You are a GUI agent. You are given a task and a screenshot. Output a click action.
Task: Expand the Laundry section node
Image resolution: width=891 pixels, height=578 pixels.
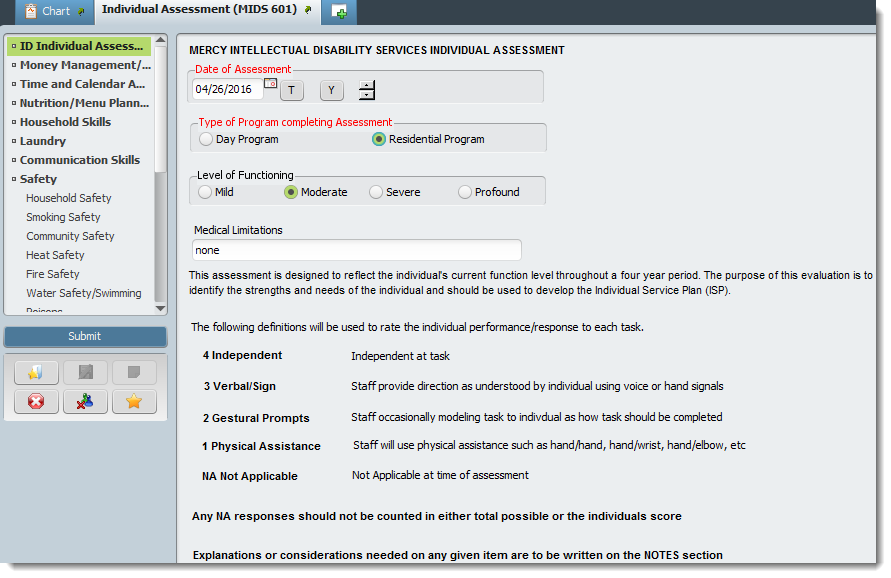tap(14, 141)
